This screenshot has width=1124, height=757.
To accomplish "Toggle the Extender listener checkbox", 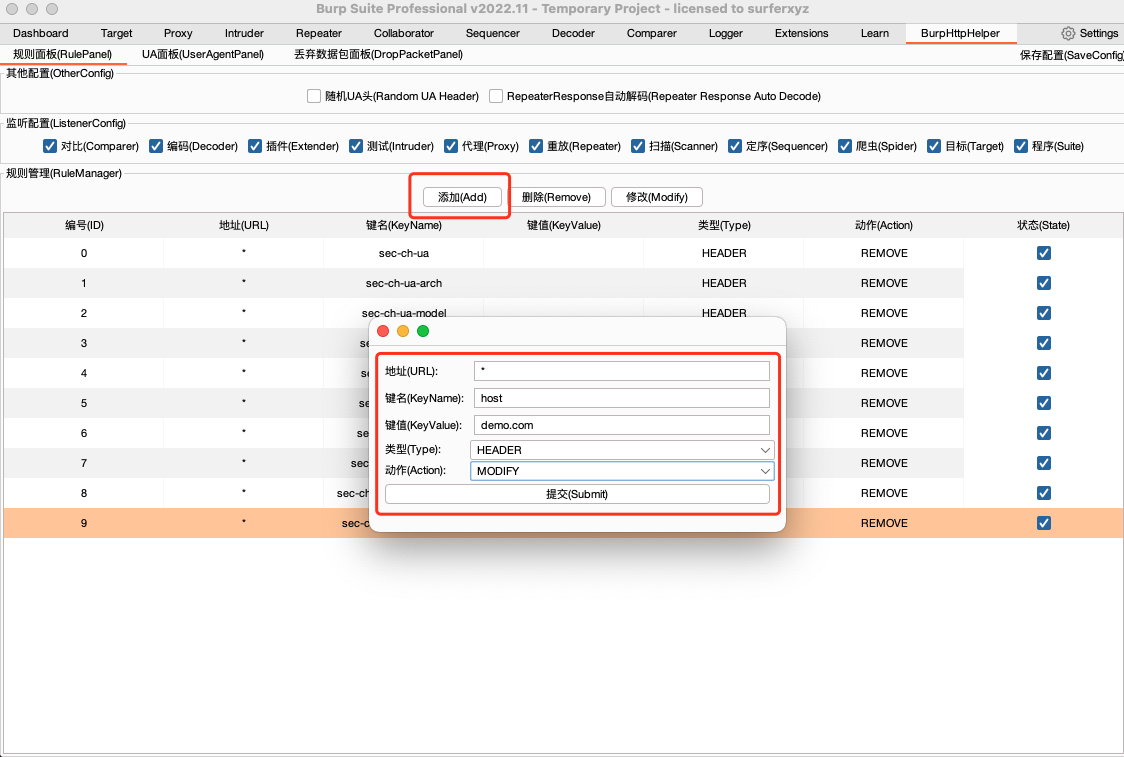I will pyautogui.click(x=254, y=146).
